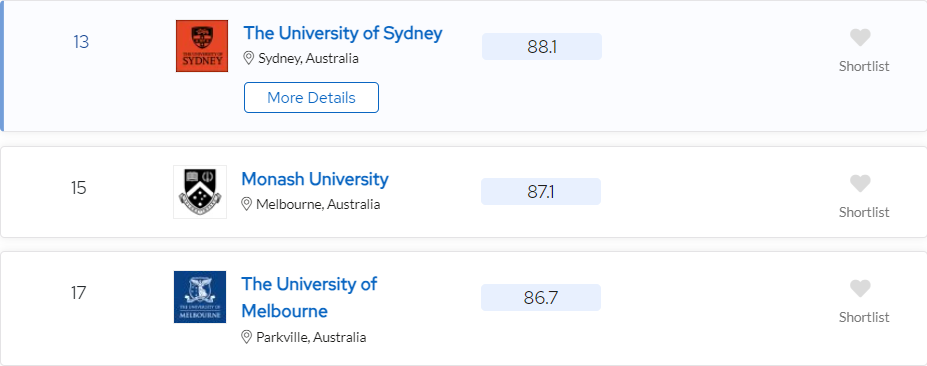Screen dimensions: 927x366
Task: Click rank number 13
Action: coord(81,43)
